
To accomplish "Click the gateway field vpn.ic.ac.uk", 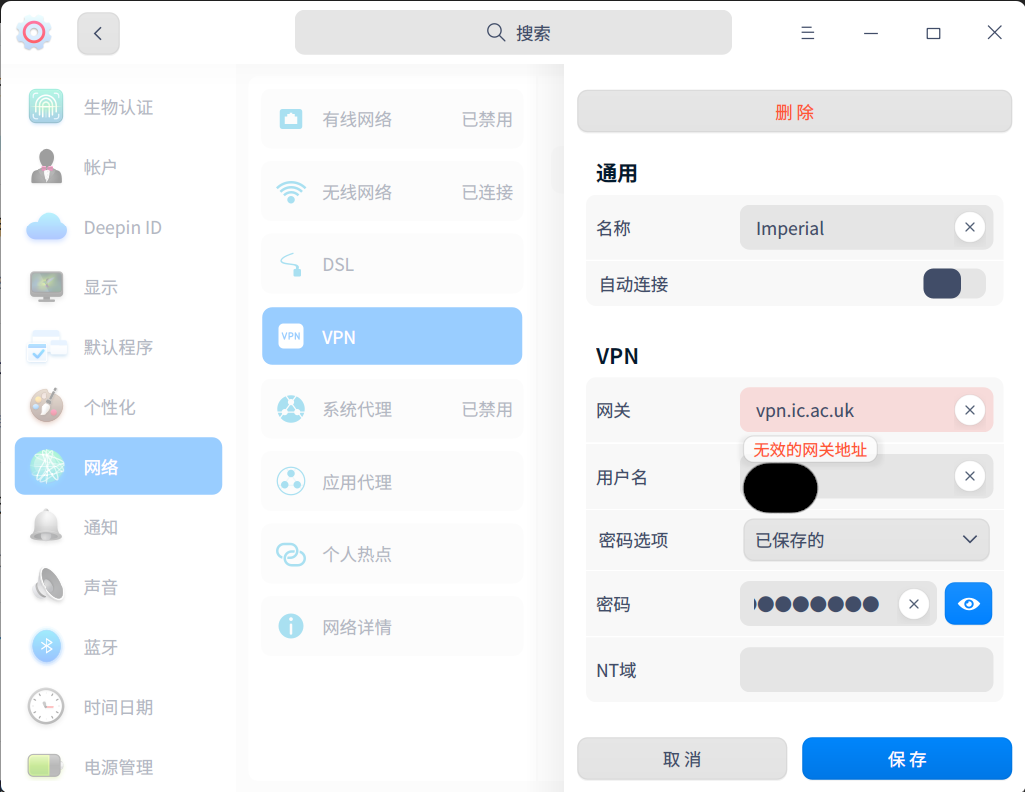I will click(866, 410).
